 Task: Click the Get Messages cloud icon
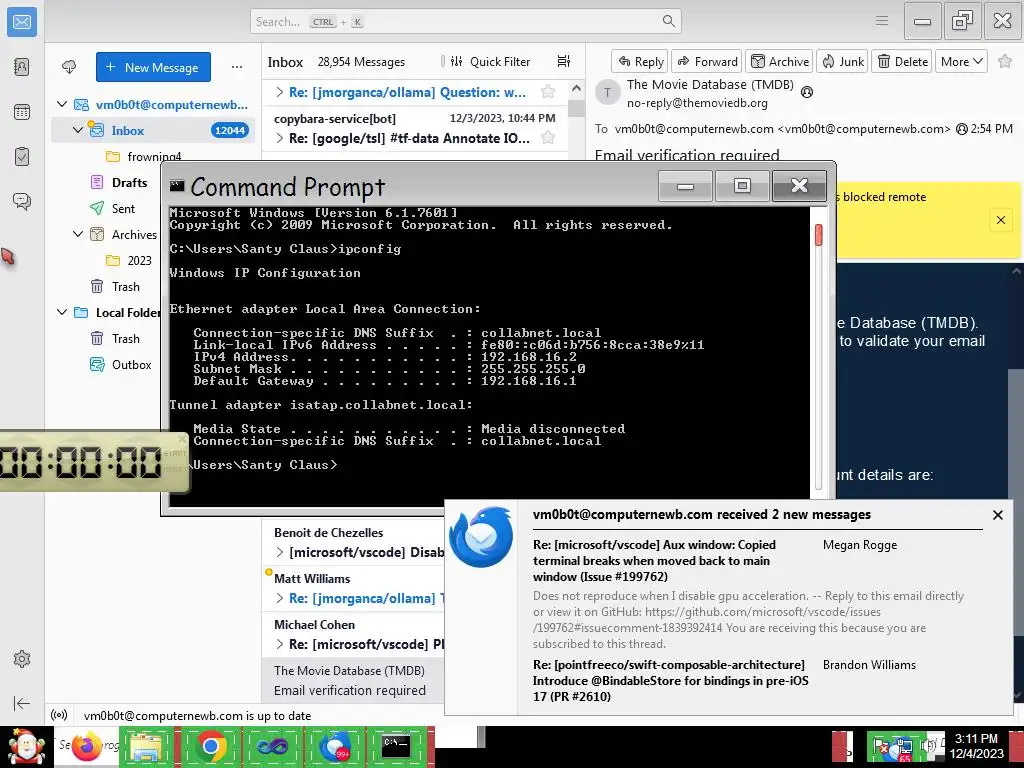(x=69, y=67)
